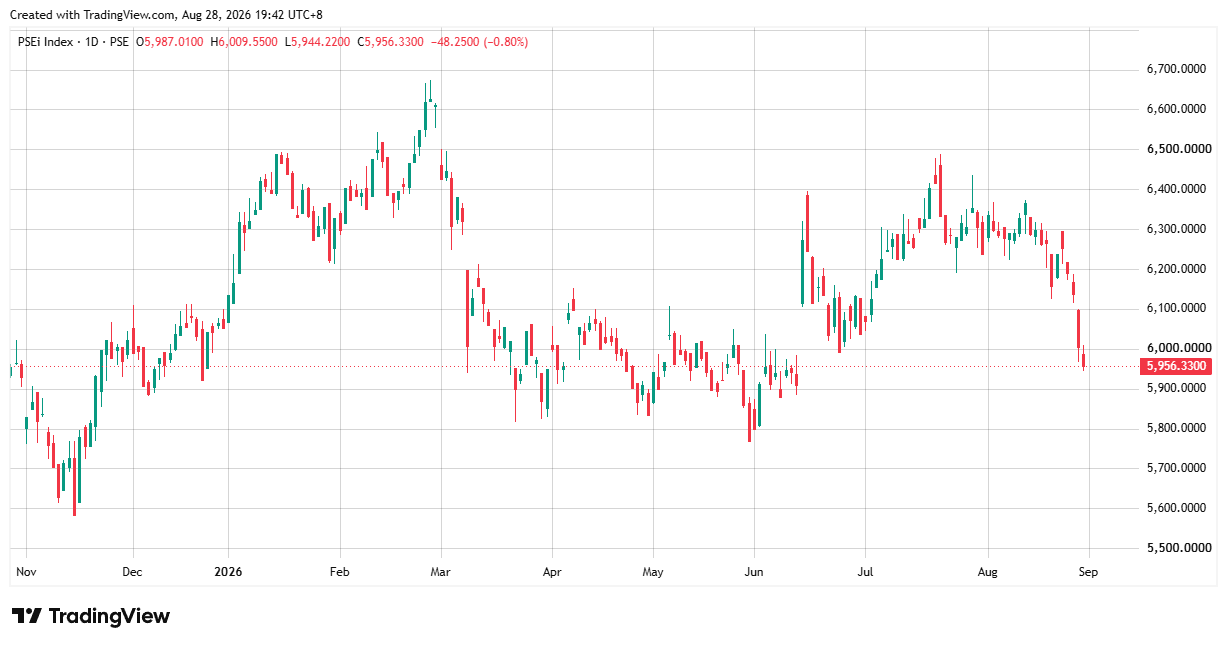Click the Sep label on time axis
1227x646 pixels.
pos(1089,573)
